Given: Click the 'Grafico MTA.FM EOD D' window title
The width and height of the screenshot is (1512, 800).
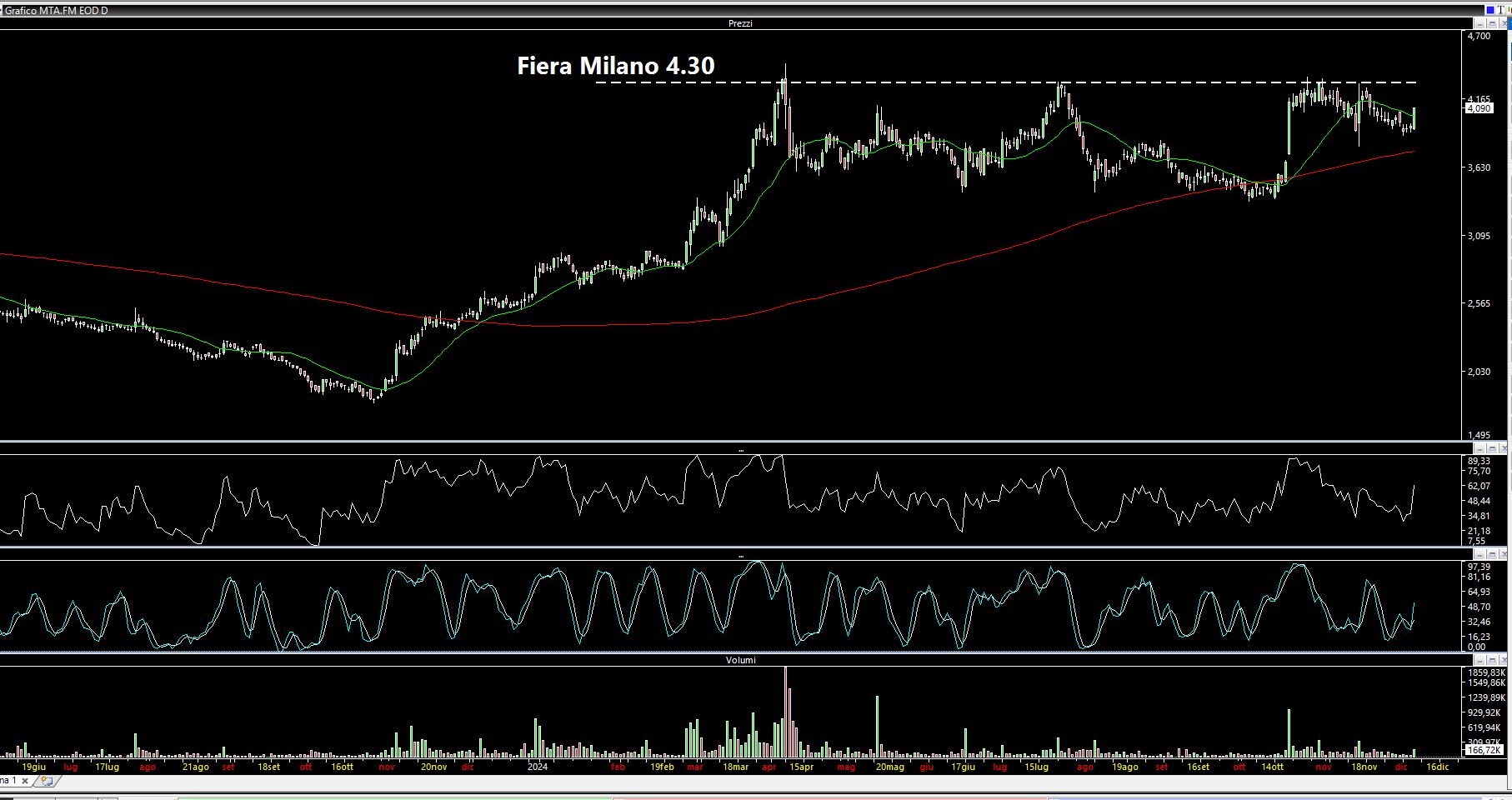Looking at the screenshot, I should coord(57,11).
